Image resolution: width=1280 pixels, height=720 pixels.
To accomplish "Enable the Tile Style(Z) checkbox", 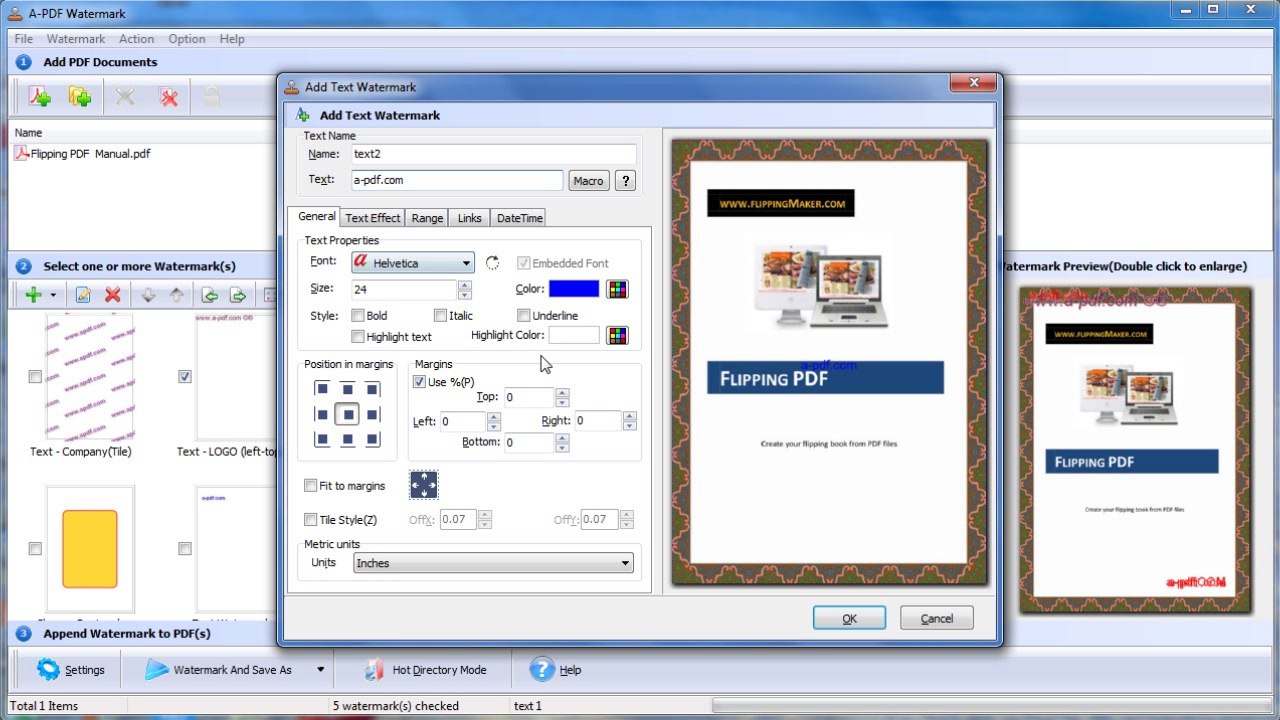I will [310, 520].
